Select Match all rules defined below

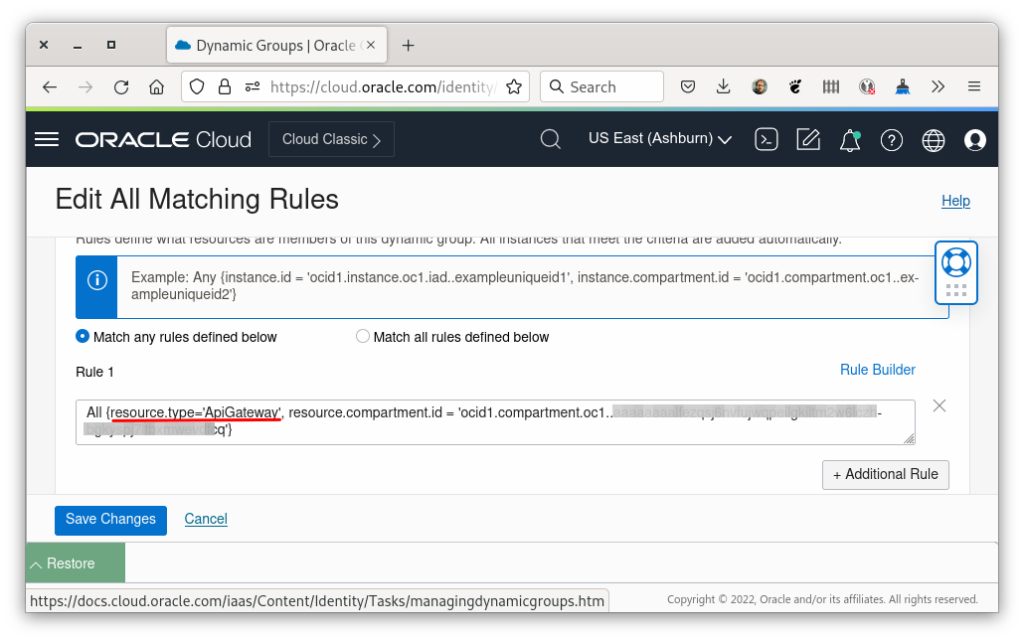pyautogui.click(x=363, y=336)
